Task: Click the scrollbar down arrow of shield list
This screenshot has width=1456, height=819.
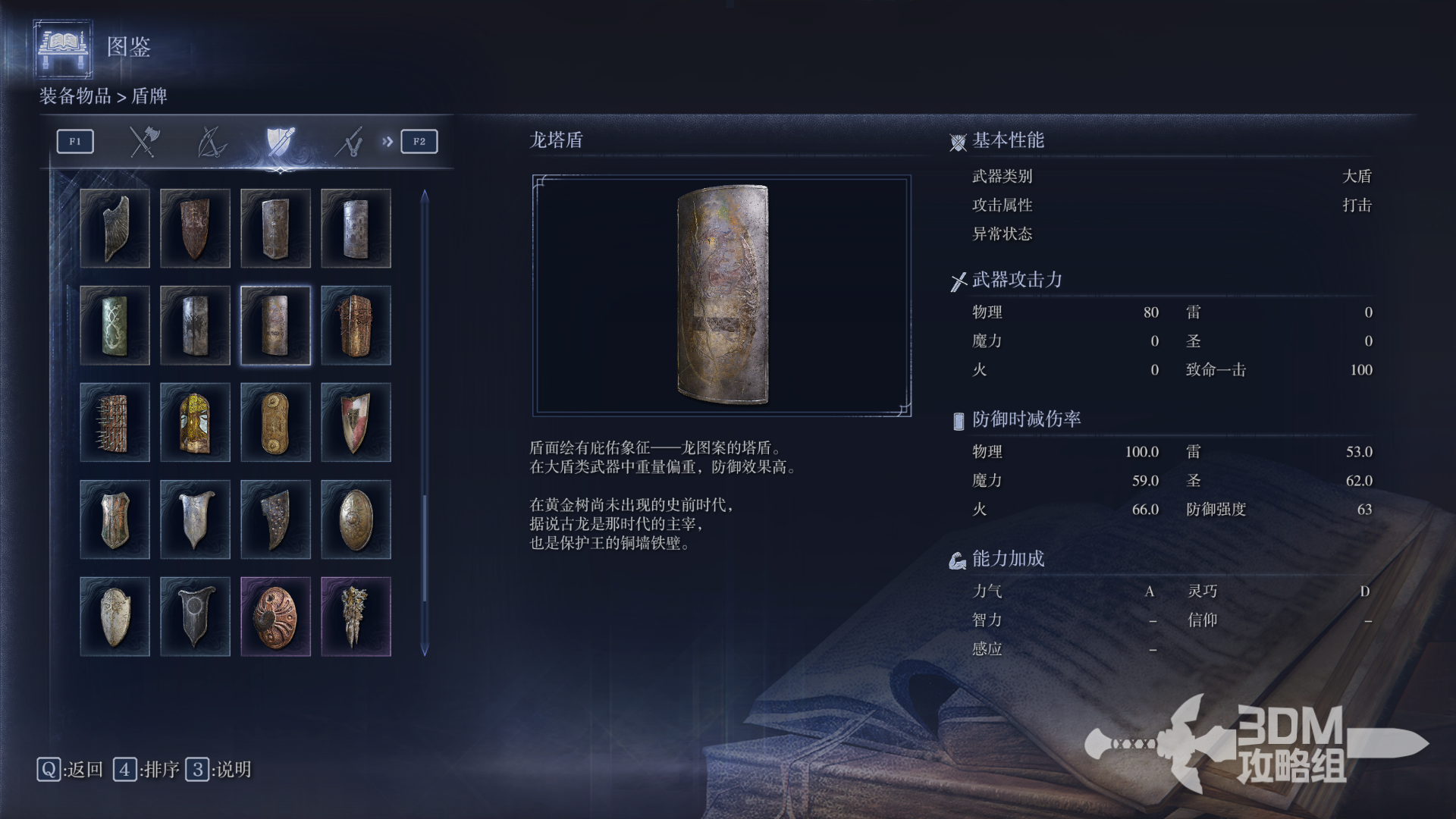Action: (425, 649)
